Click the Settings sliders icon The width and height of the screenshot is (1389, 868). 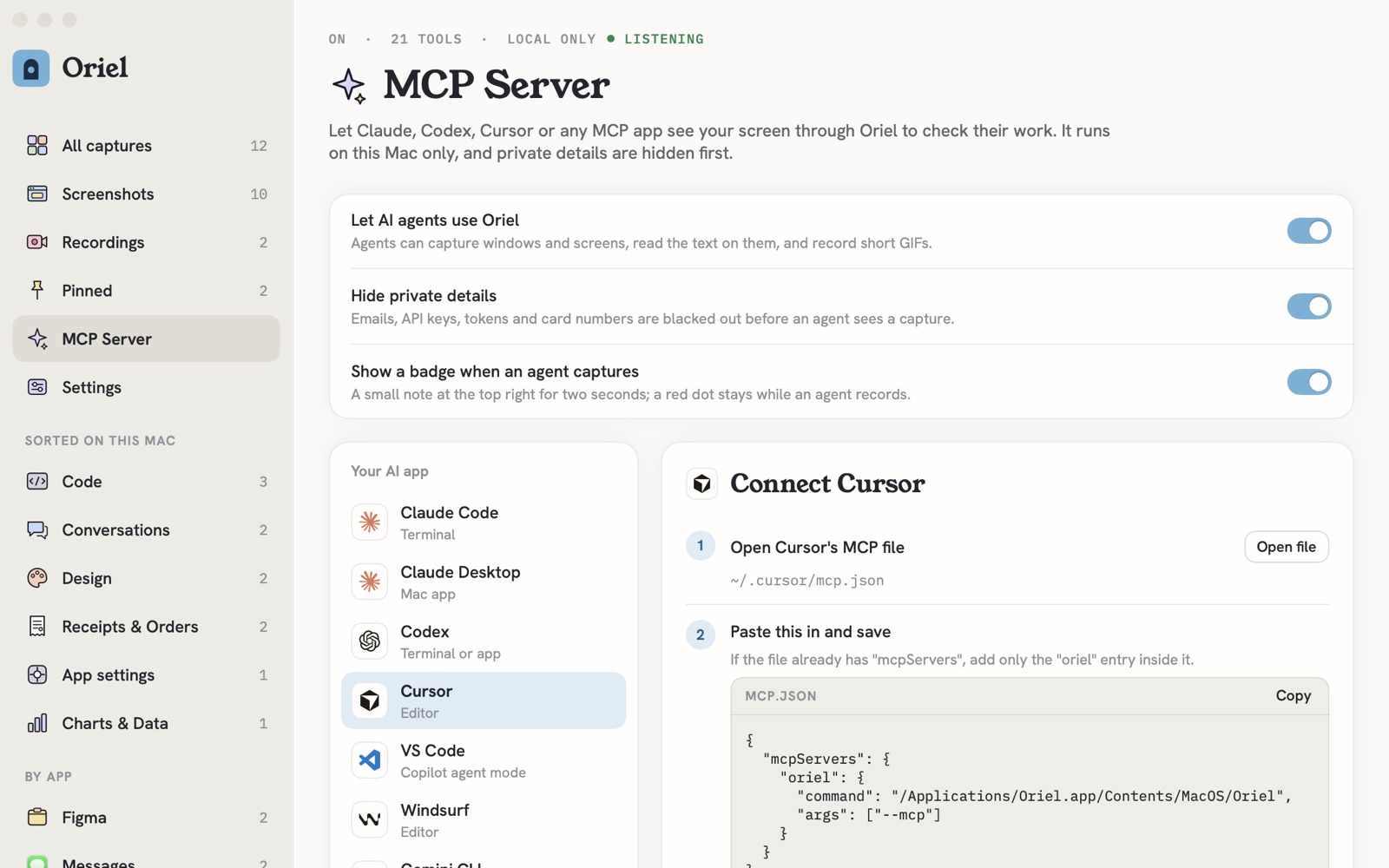coord(37,387)
